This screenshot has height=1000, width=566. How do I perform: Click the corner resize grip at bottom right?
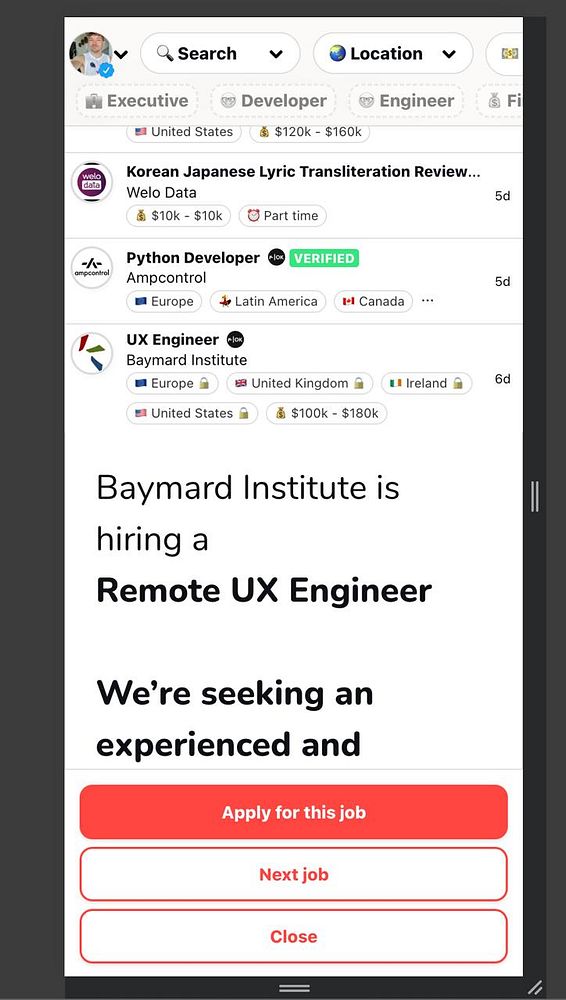[535, 988]
